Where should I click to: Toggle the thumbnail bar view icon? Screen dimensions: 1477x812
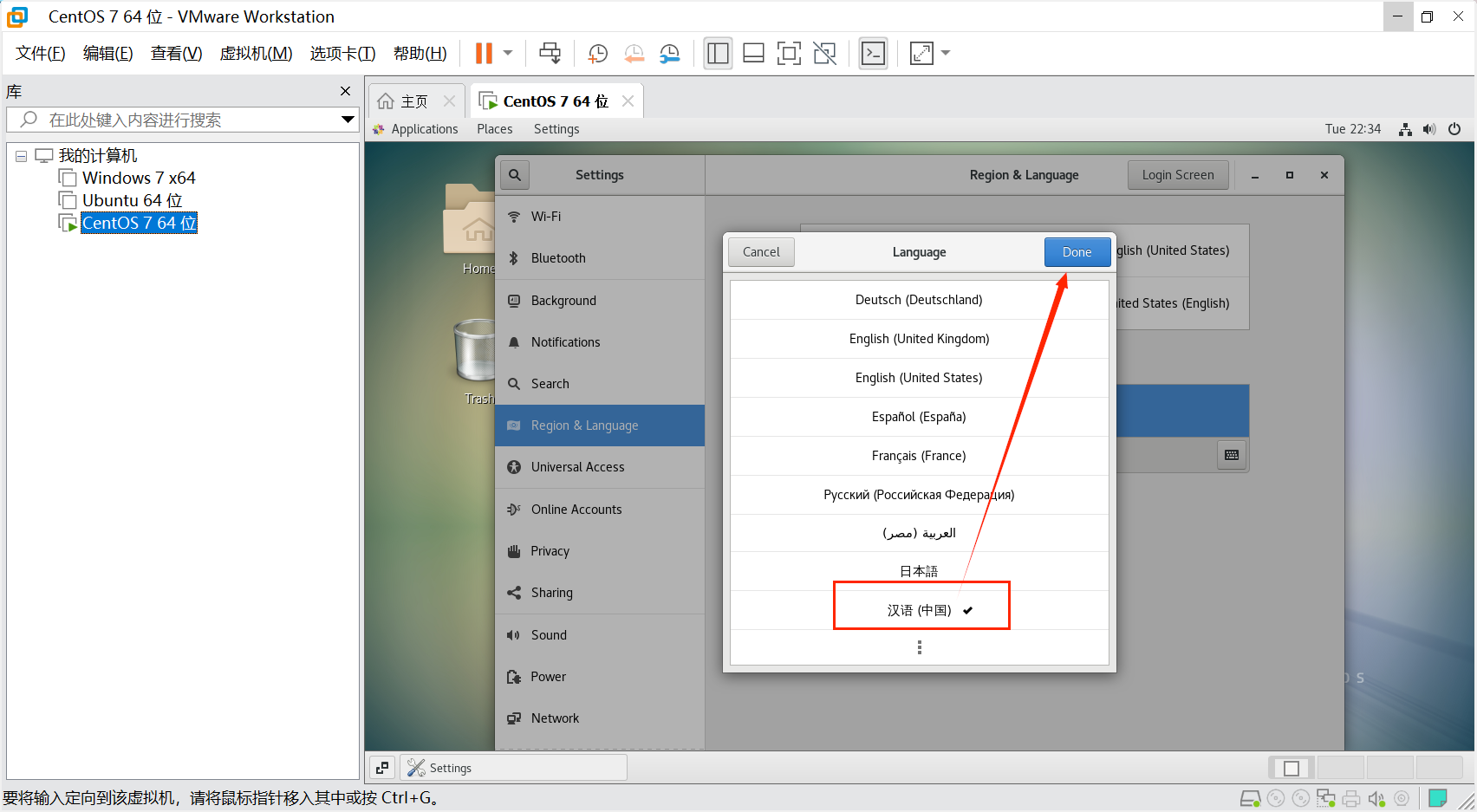pos(753,53)
